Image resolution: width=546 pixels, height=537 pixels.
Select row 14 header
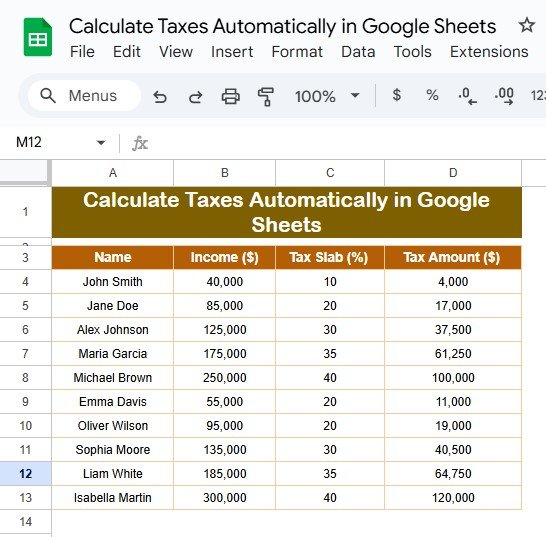[x=25, y=522]
